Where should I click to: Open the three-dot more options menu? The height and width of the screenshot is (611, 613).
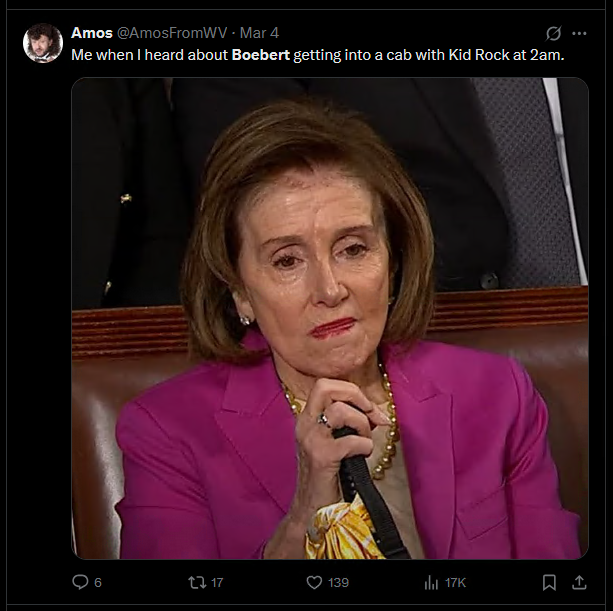pos(579,33)
